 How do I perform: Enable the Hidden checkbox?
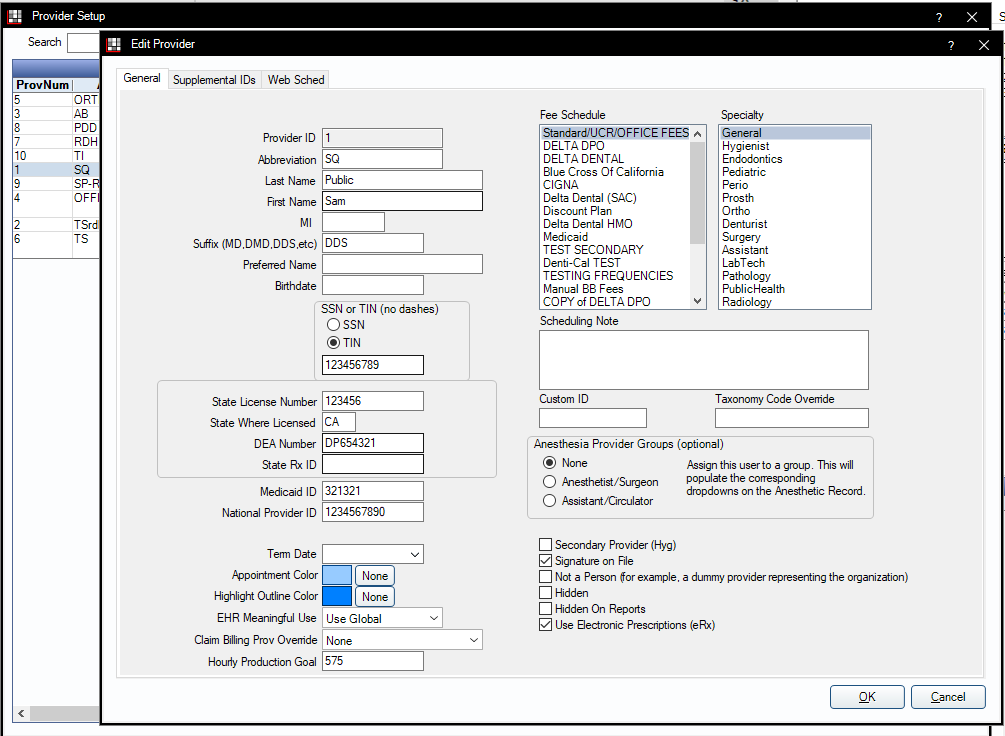point(545,593)
